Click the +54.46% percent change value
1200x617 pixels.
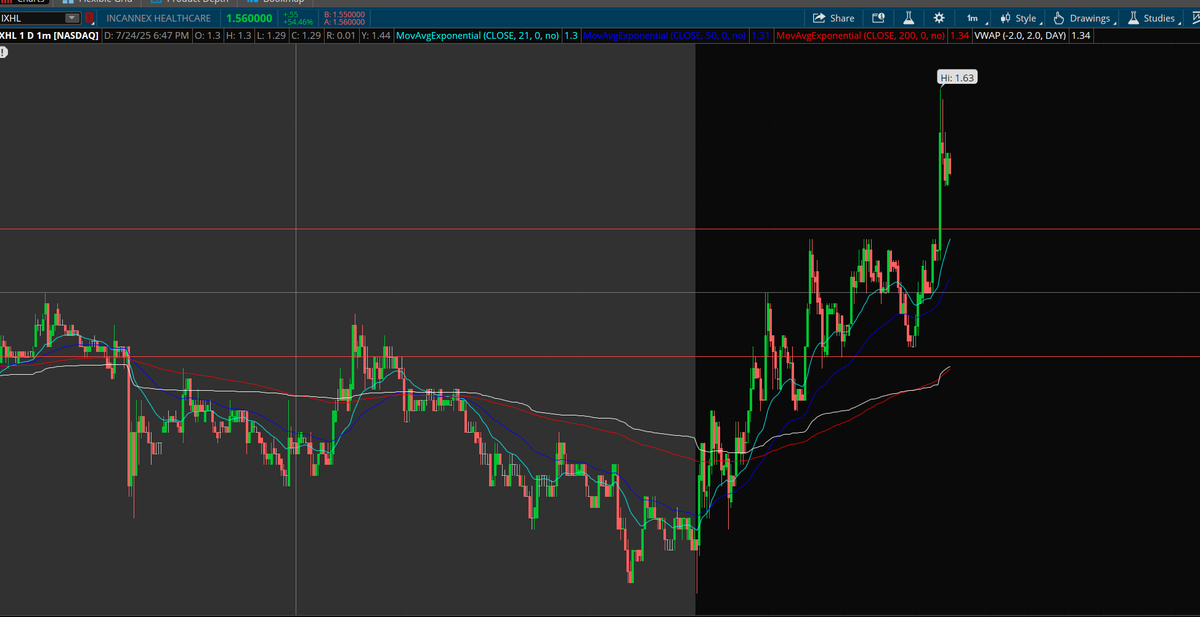tap(298, 22)
